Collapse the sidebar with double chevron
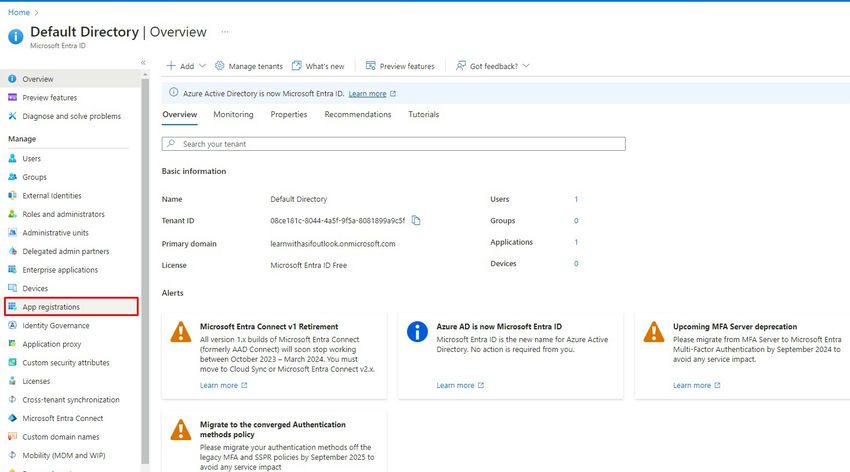This screenshot has height=472, width=850. pyautogui.click(x=143, y=62)
